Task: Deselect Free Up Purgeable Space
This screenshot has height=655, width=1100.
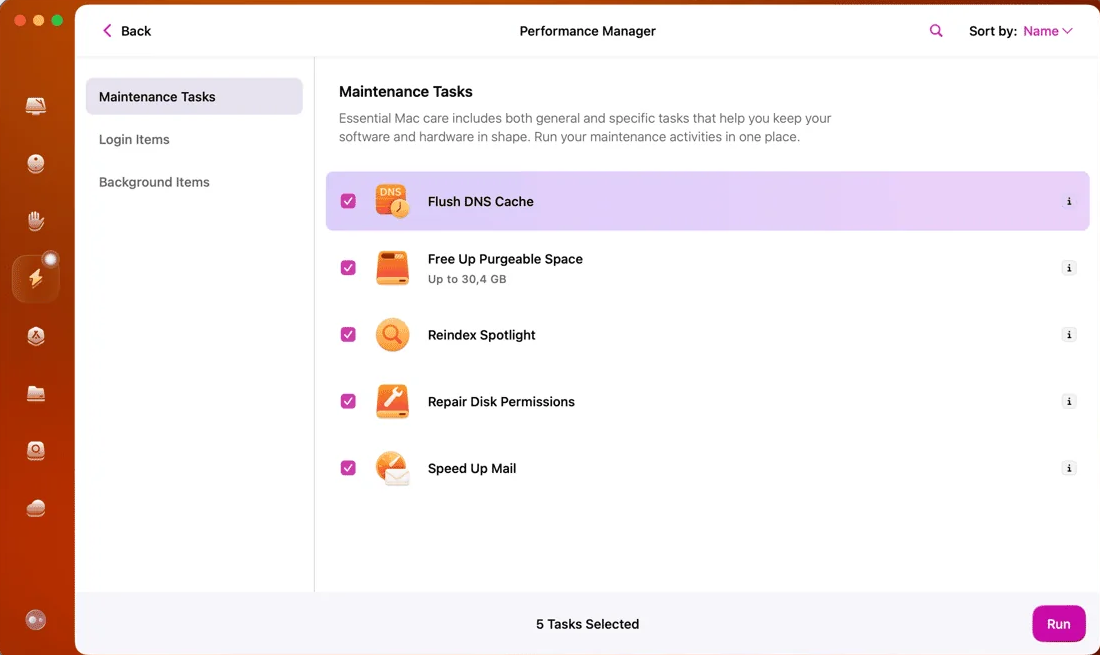Action: click(348, 267)
